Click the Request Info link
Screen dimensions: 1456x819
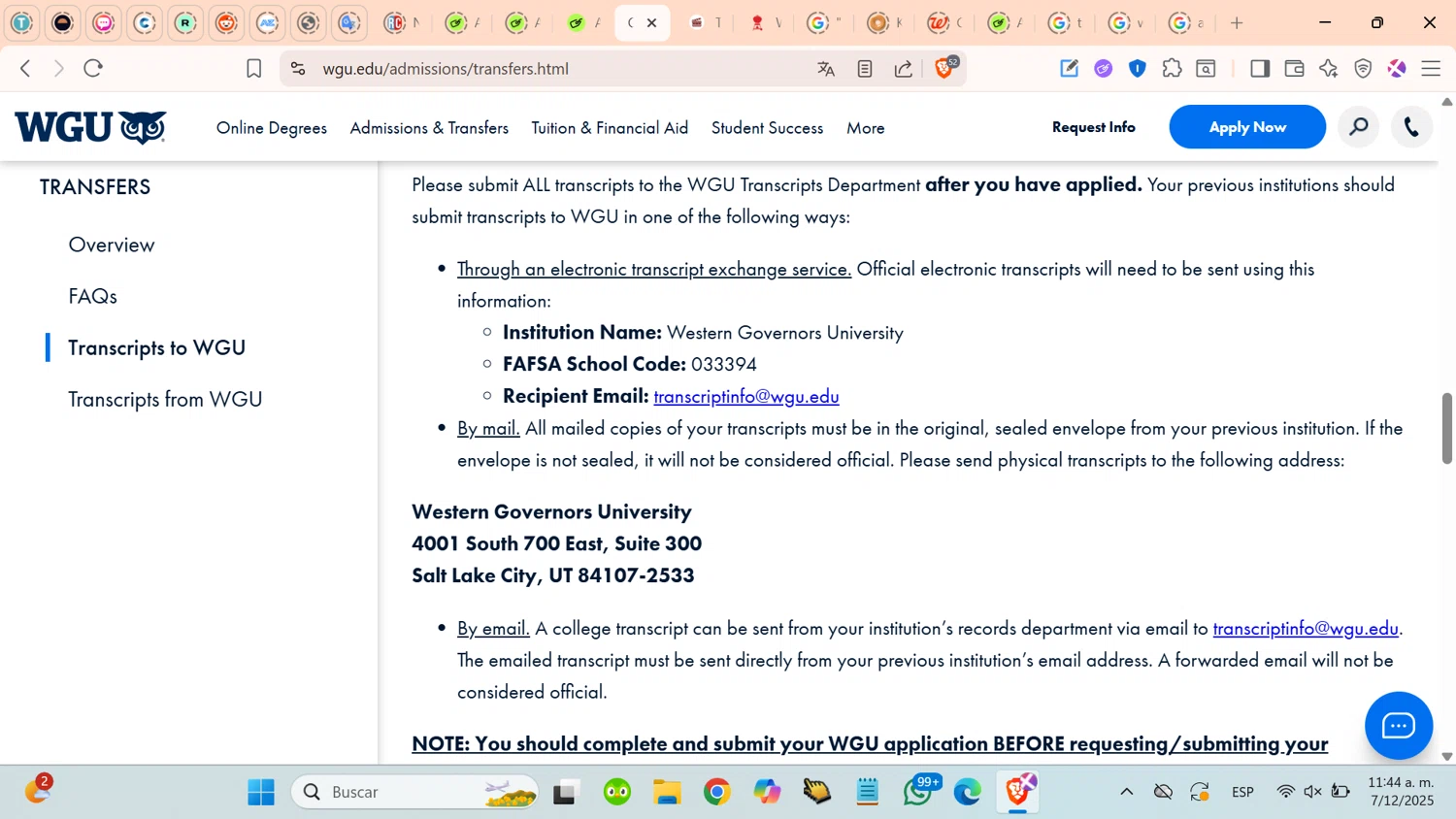(x=1094, y=127)
